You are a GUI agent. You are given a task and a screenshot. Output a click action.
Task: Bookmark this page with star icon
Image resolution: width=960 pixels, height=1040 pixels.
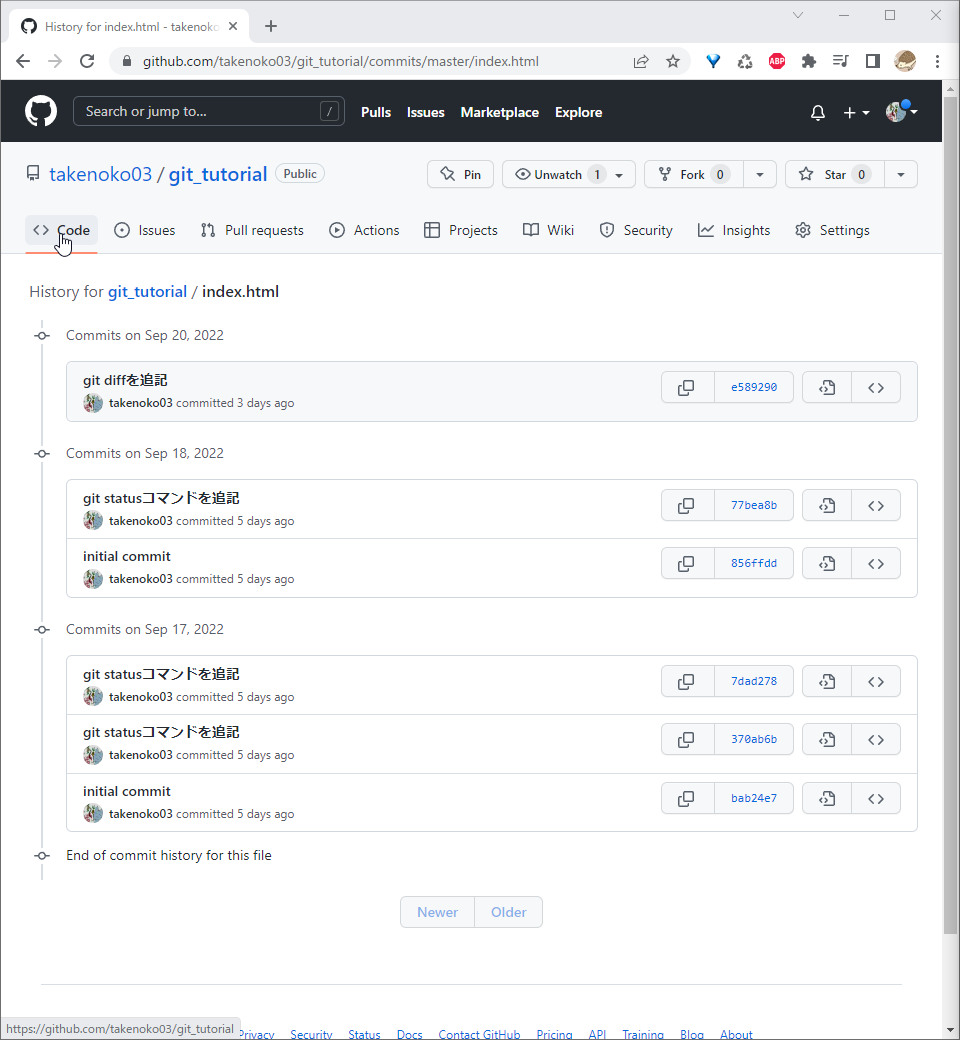coord(673,62)
